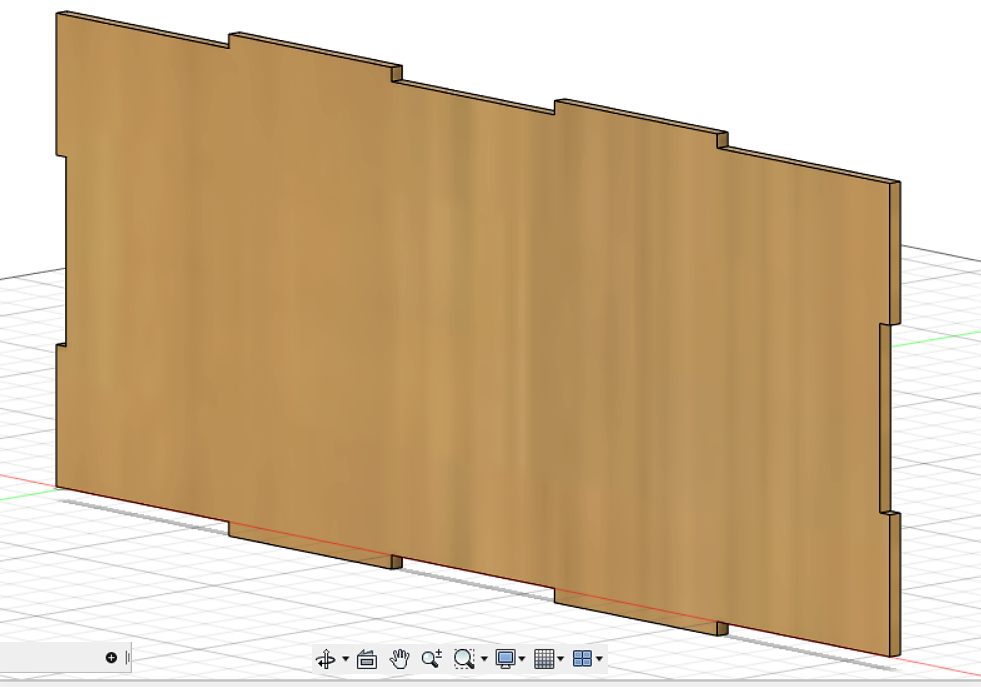Pick the Zoom Window tool
Image resolution: width=981 pixels, height=687 pixels.
point(464,659)
